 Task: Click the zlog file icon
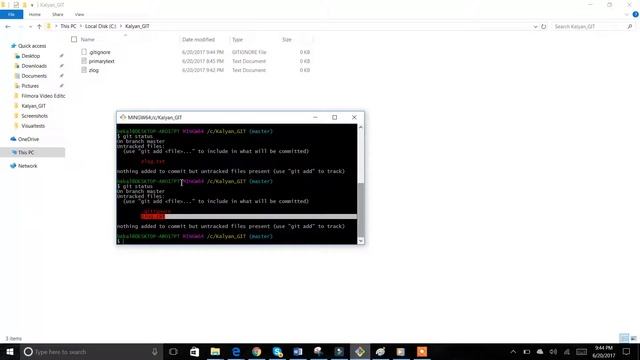(84, 70)
